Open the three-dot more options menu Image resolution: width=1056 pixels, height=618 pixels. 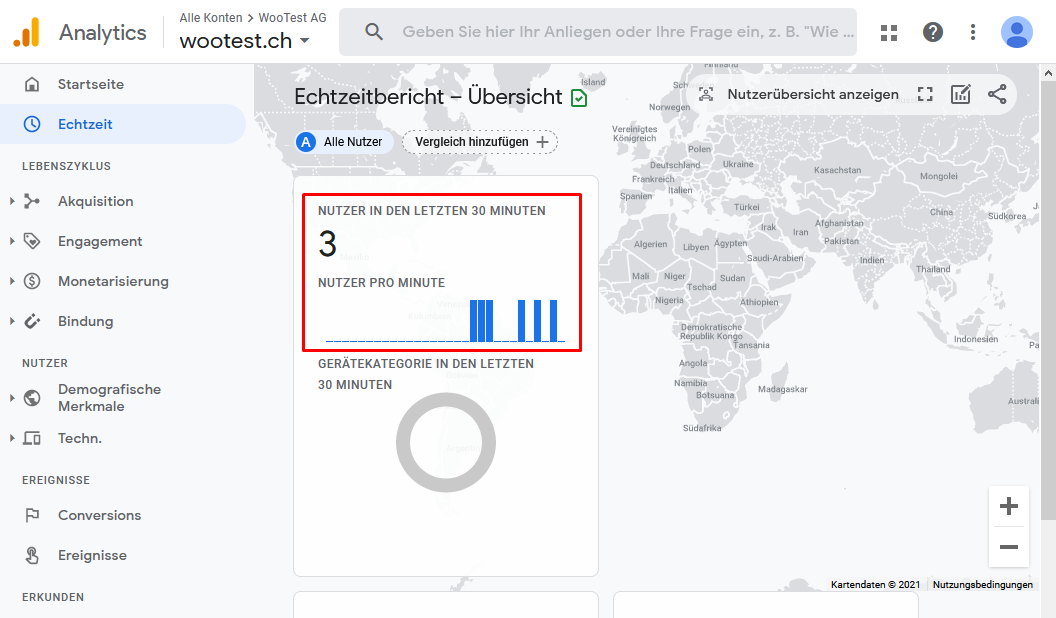972,32
